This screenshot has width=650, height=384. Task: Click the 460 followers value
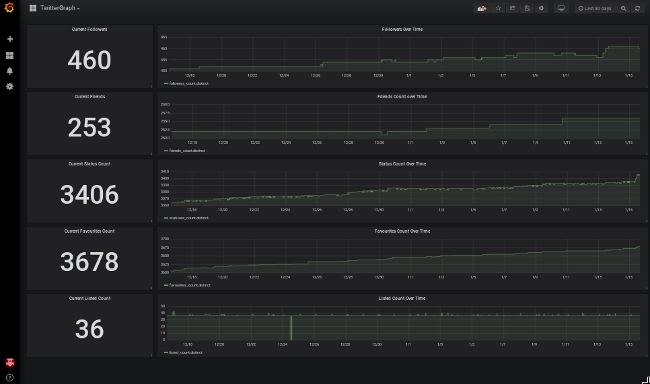[x=90, y=60]
